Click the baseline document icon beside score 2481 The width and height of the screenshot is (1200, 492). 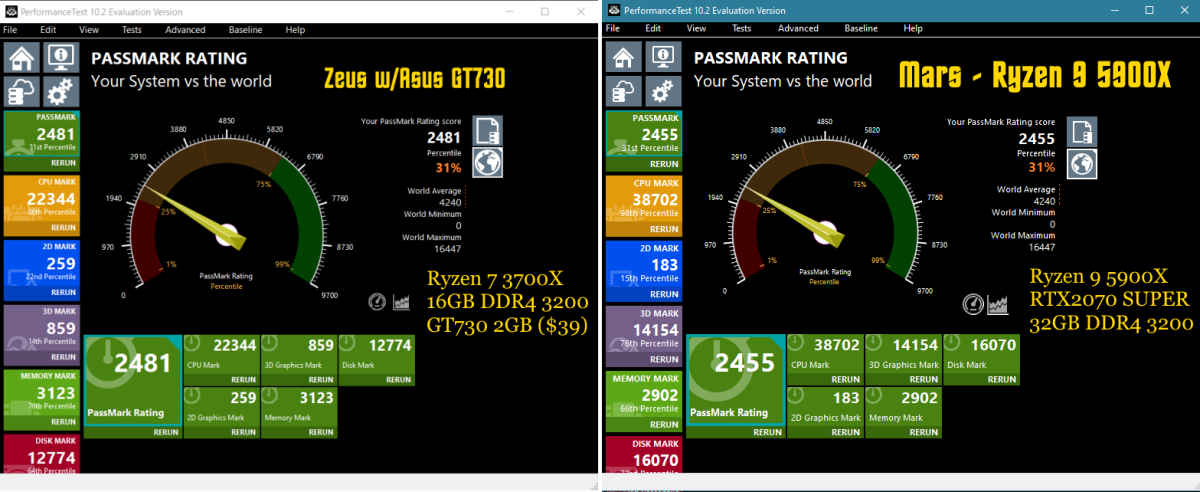pyautogui.click(x=488, y=130)
